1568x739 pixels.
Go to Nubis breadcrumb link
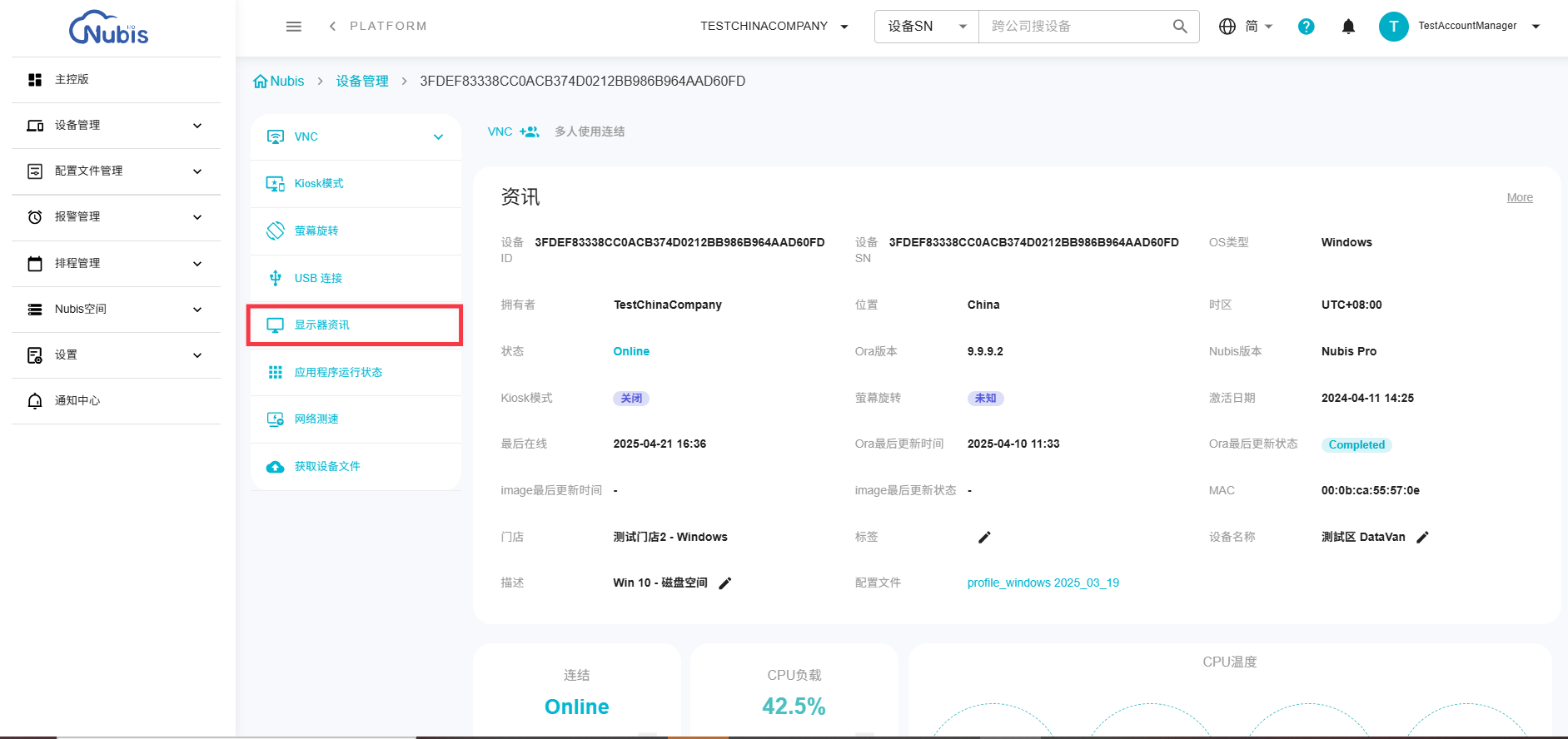pyautogui.click(x=287, y=81)
